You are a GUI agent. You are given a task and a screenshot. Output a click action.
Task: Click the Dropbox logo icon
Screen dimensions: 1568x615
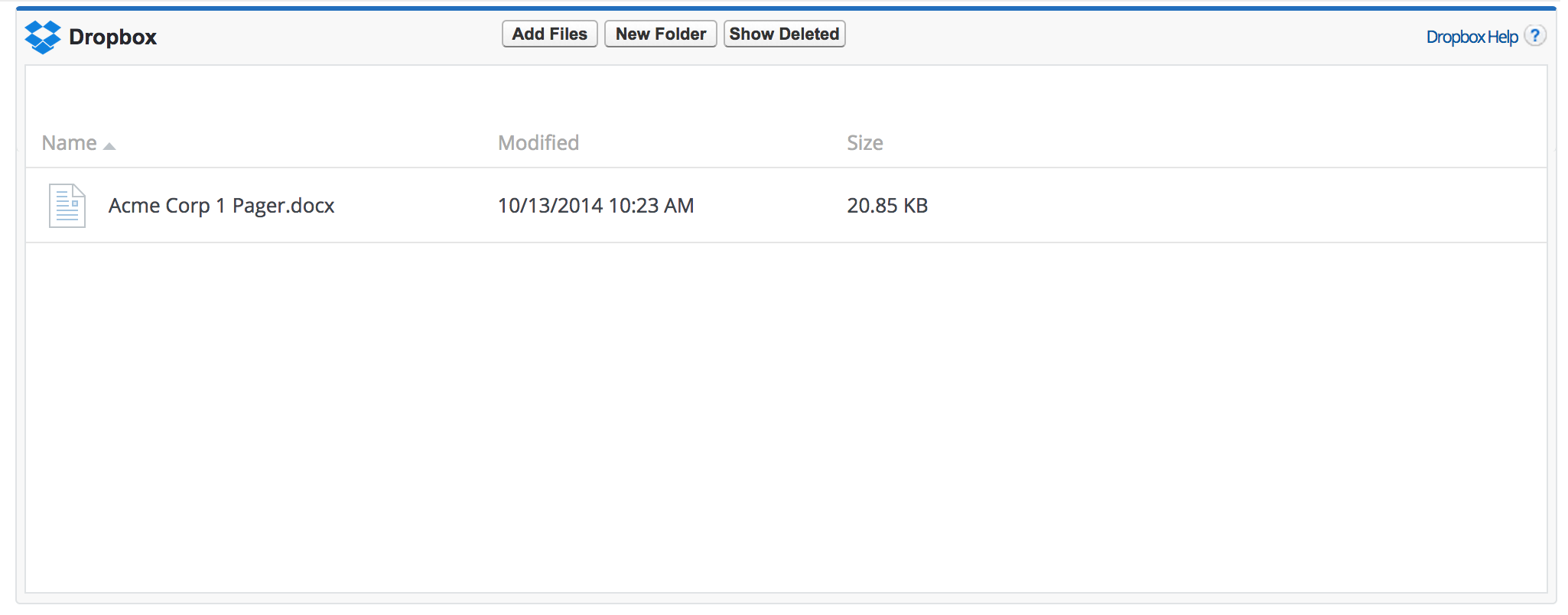43,37
